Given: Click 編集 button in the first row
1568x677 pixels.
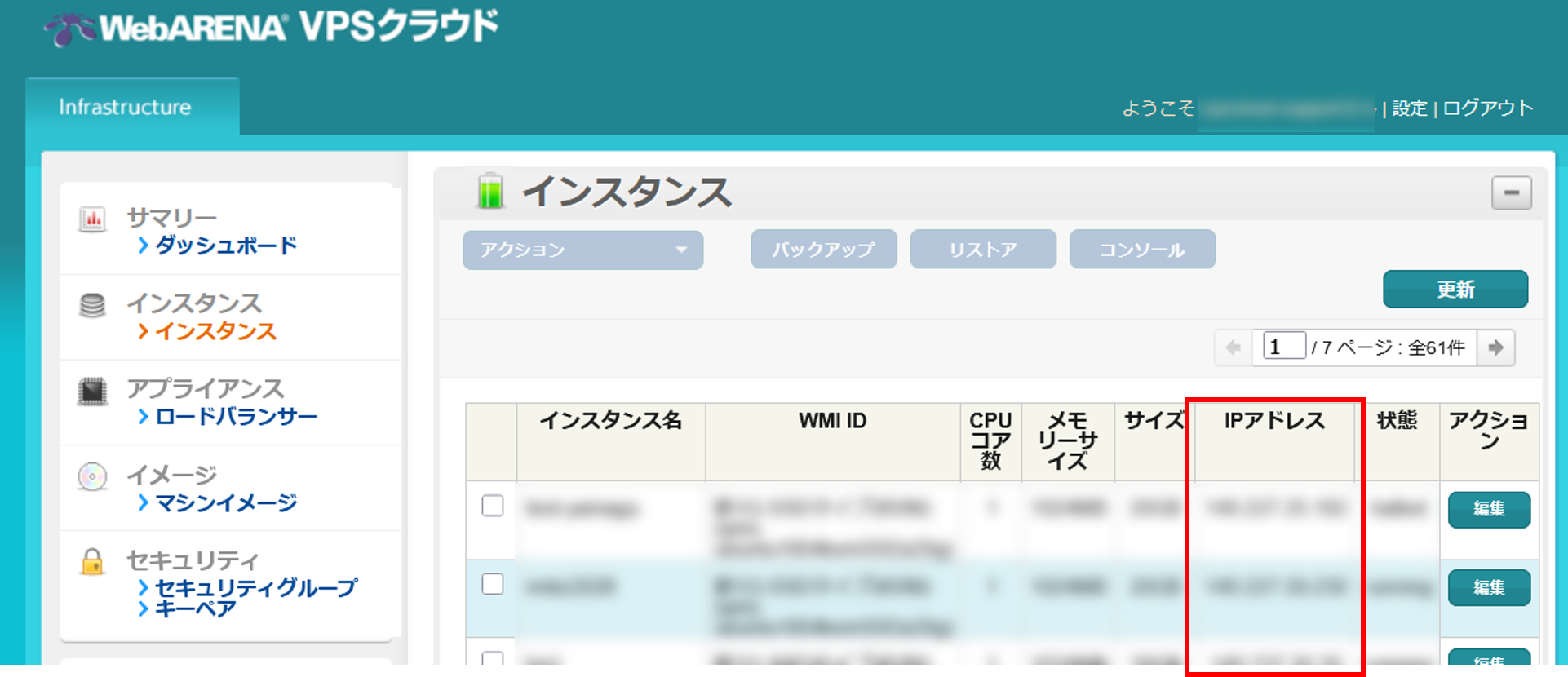Looking at the screenshot, I should click(x=1489, y=509).
